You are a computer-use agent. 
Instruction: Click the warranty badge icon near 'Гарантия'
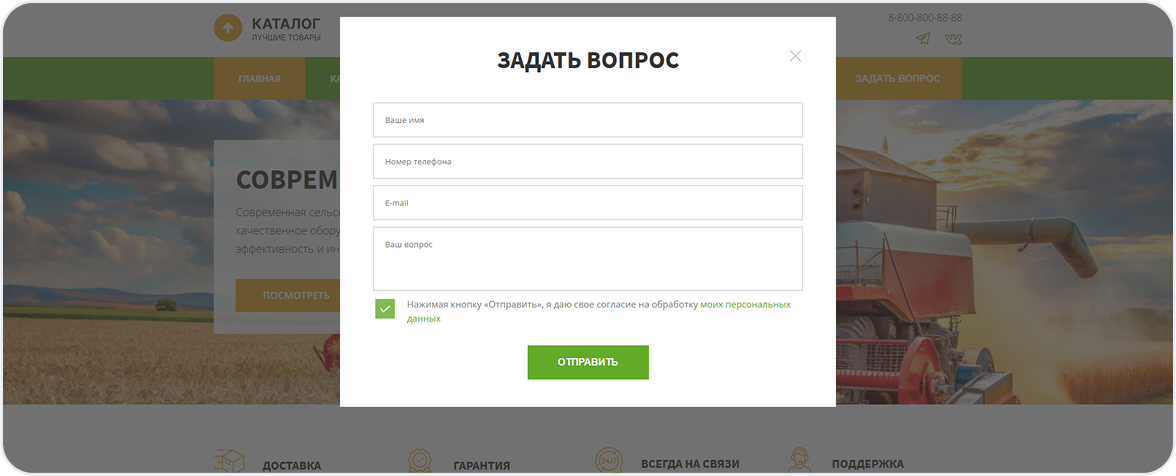click(x=421, y=462)
